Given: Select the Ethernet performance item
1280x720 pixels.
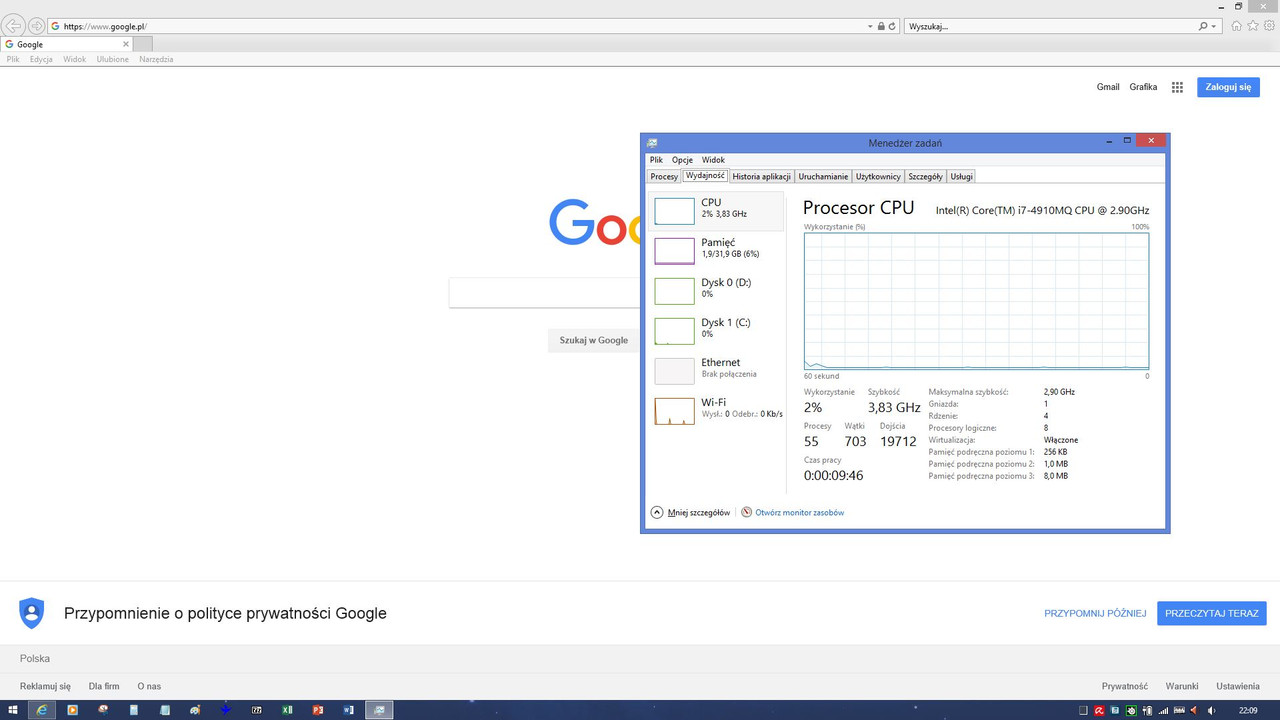Looking at the screenshot, I should 716,370.
